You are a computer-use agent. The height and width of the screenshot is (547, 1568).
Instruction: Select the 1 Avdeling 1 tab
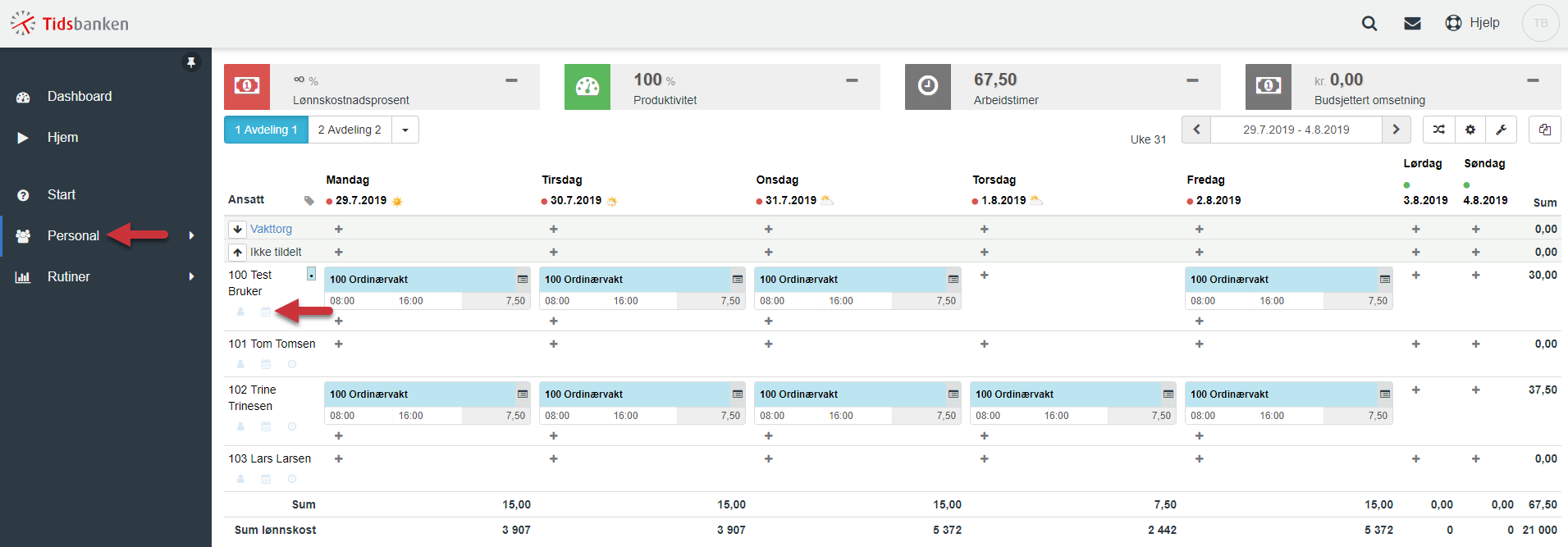pyautogui.click(x=266, y=130)
